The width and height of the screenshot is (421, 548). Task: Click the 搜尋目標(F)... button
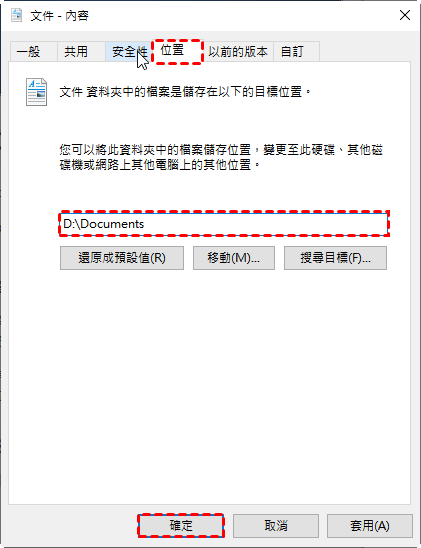[335, 258]
